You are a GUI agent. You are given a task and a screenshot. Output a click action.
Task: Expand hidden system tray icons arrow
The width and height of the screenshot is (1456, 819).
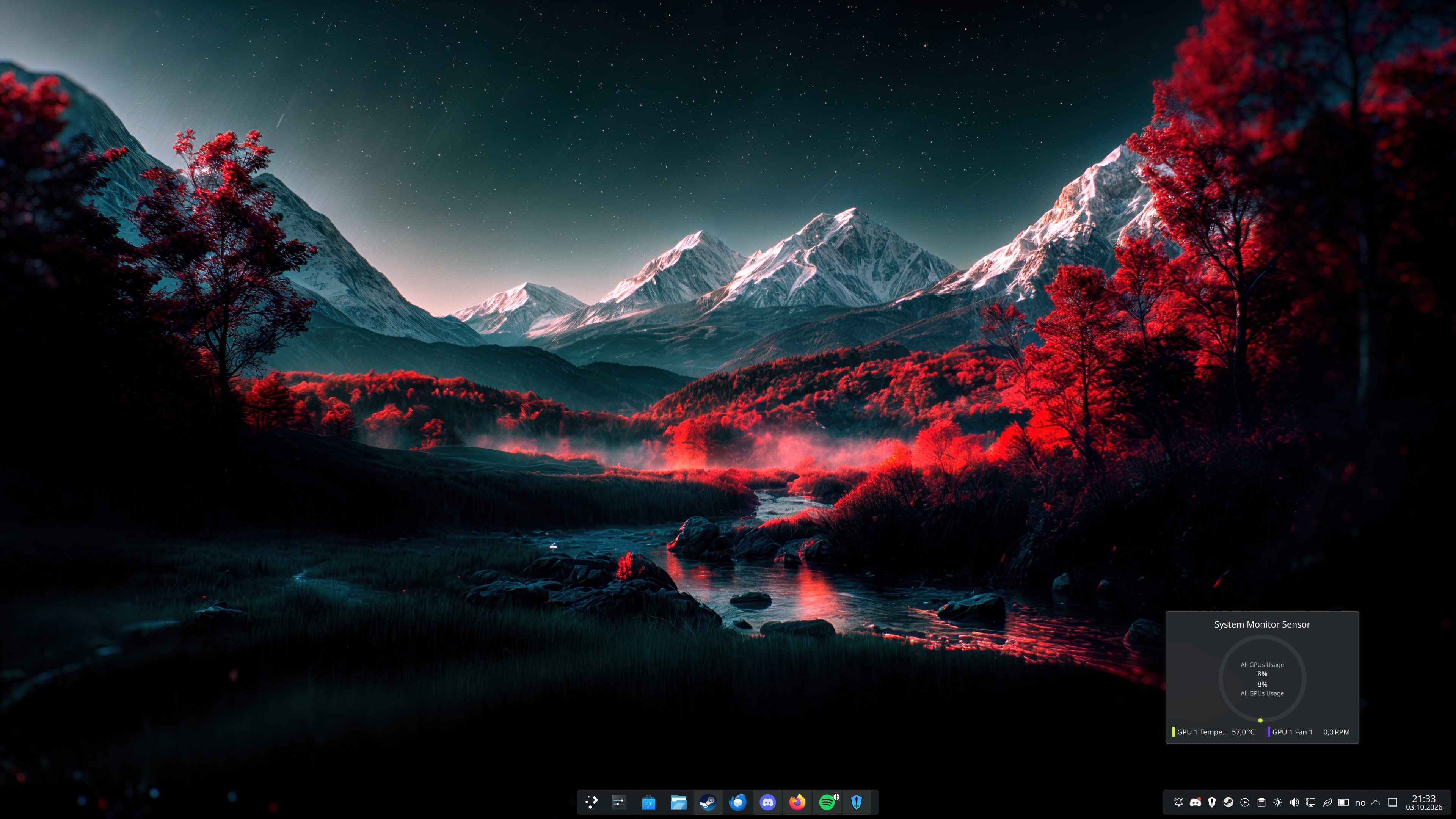(1376, 803)
